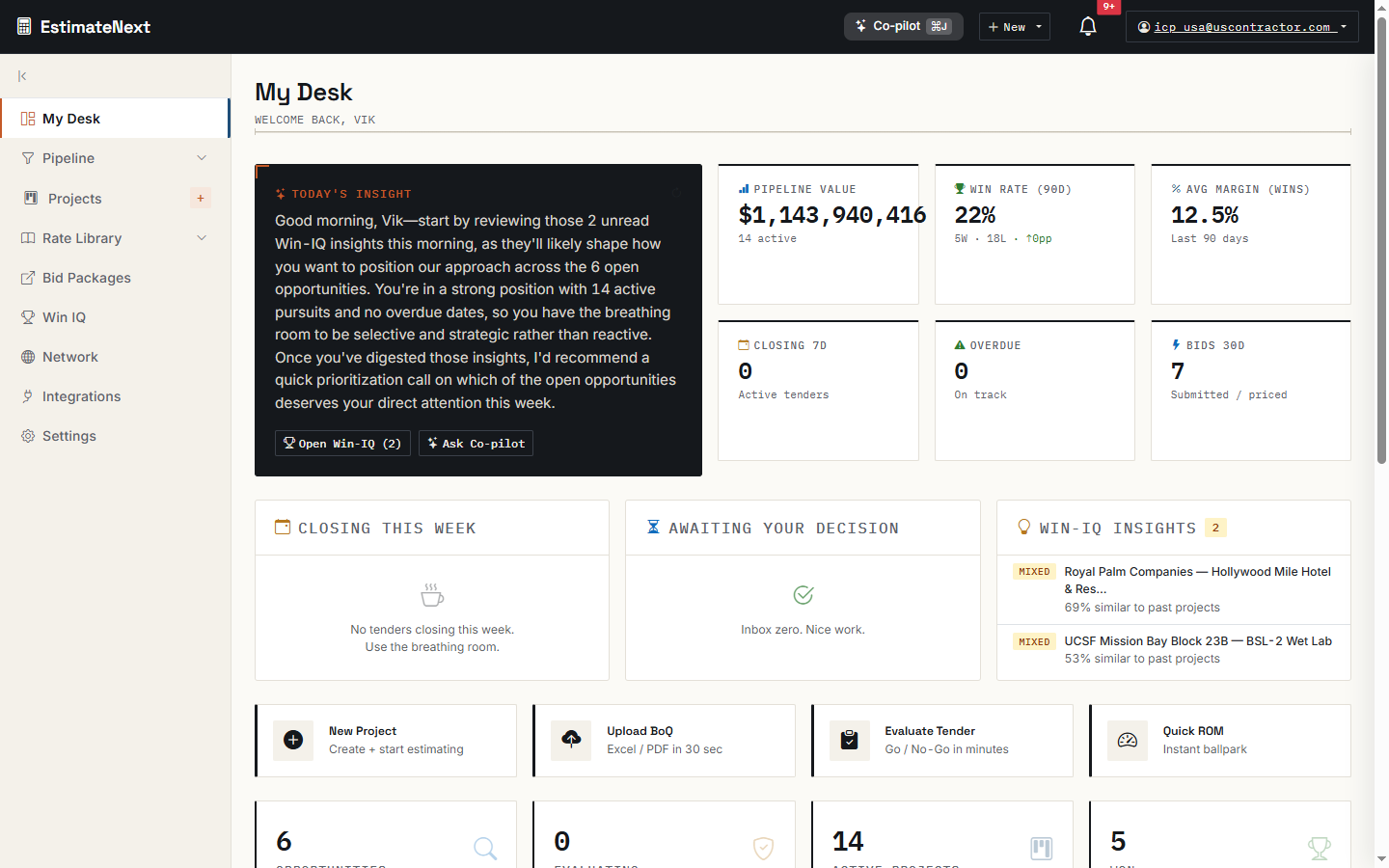Viewport: 1389px width, 868px height.
Task: Click the Closing 7D stat card
Action: tap(818, 391)
